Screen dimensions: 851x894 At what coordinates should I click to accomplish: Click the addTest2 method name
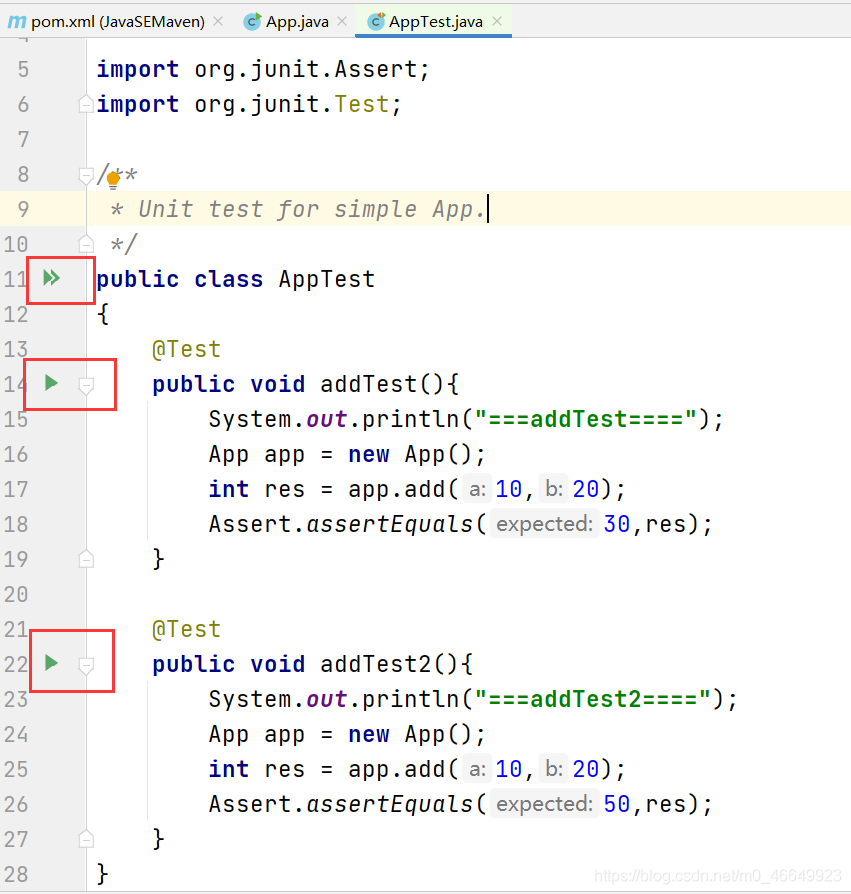point(376,664)
